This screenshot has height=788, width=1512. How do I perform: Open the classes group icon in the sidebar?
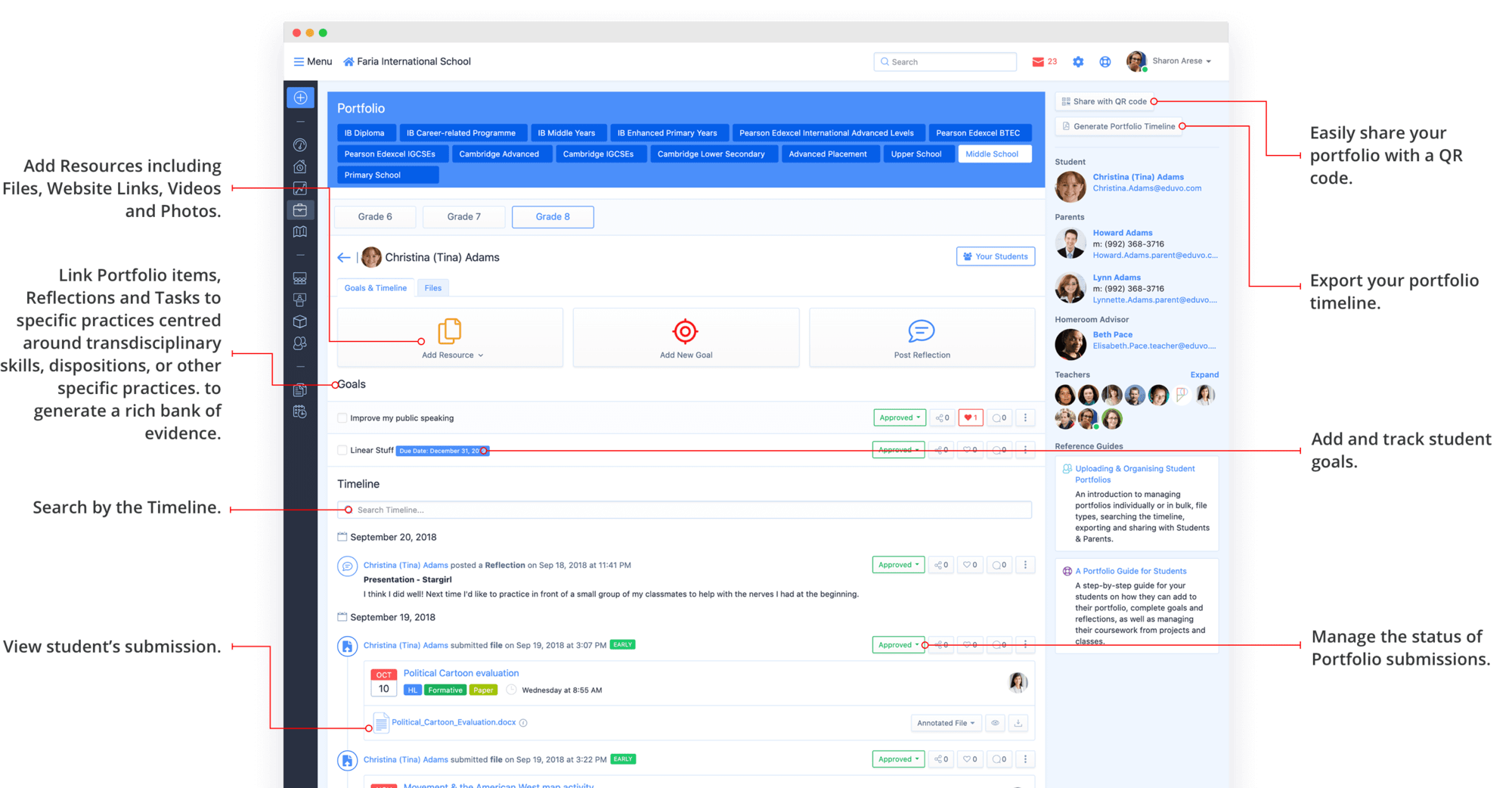(300, 278)
